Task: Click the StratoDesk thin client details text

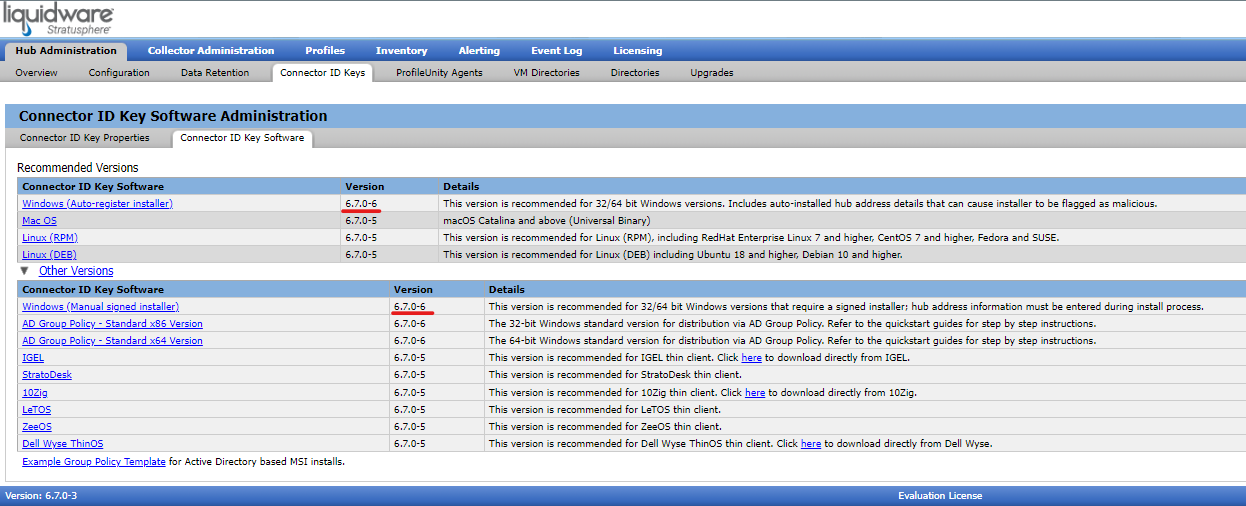Action: pyautogui.click(x=615, y=375)
